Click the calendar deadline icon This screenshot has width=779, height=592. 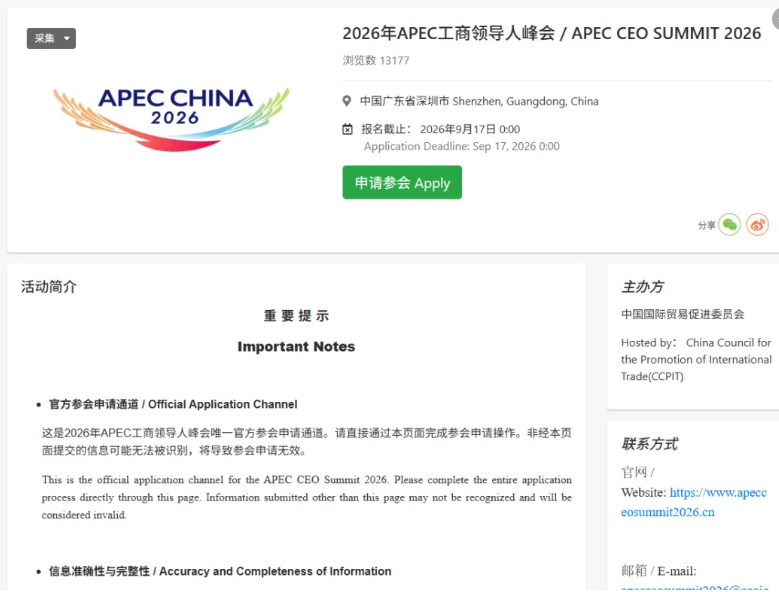[x=347, y=130]
